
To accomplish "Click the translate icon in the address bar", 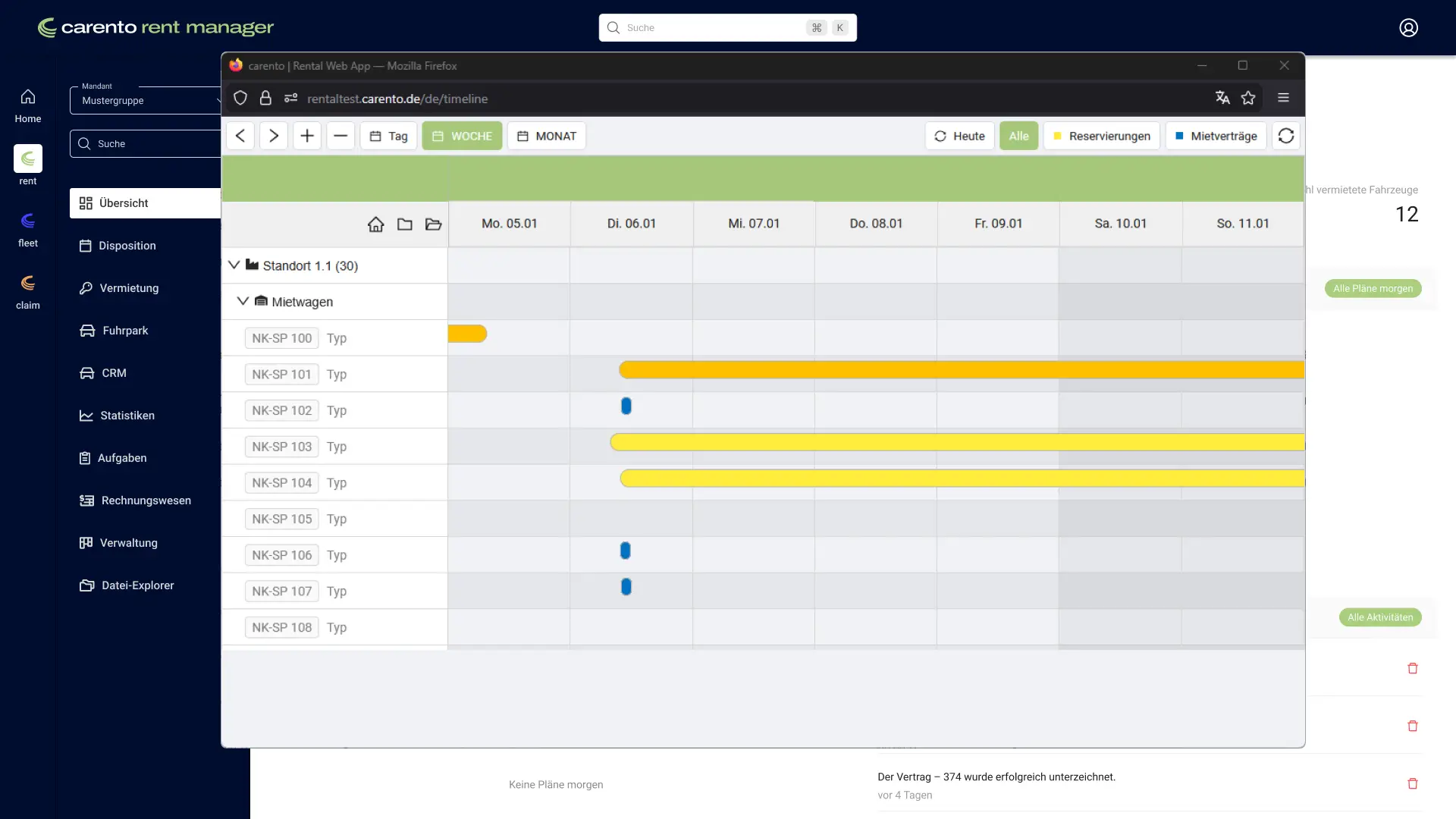I will click(1222, 98).
